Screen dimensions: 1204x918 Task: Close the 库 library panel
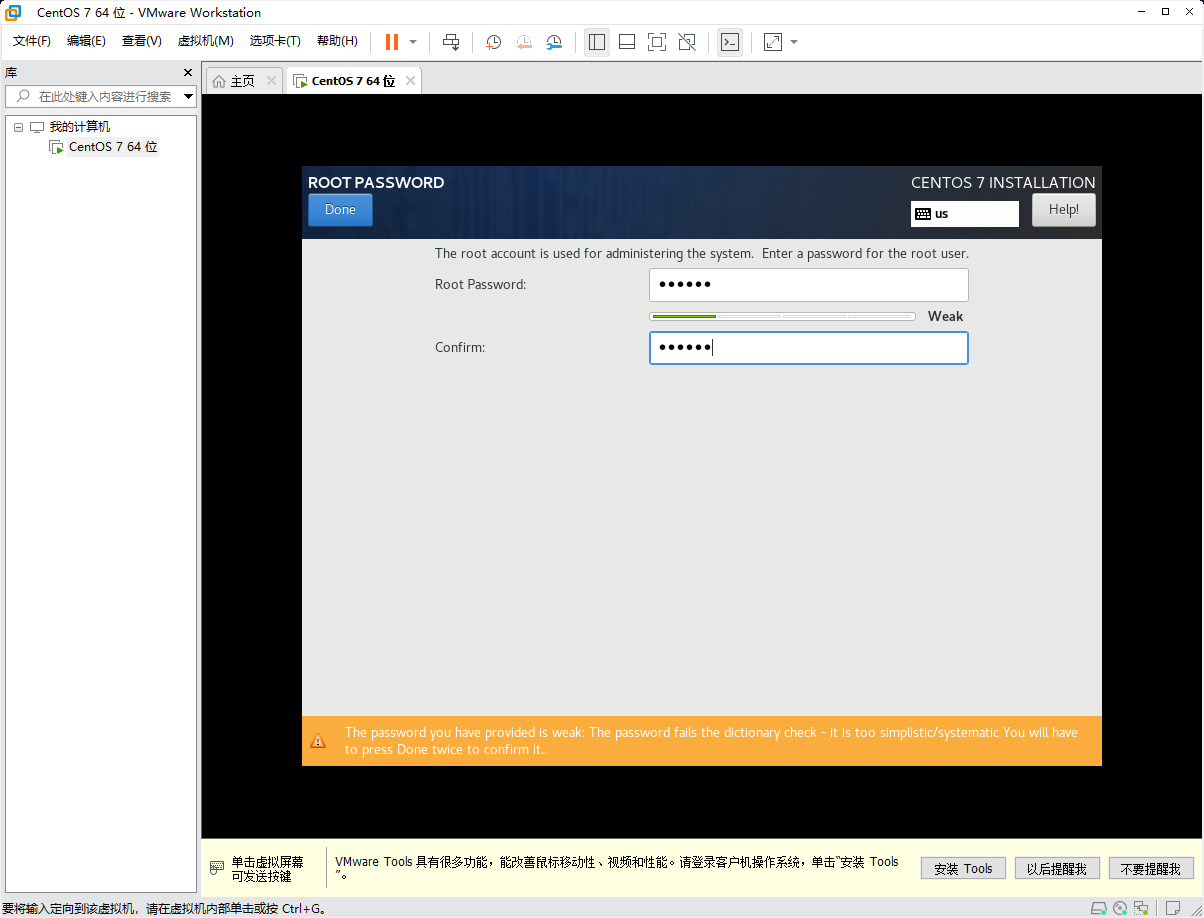click(x=187, y=73)
